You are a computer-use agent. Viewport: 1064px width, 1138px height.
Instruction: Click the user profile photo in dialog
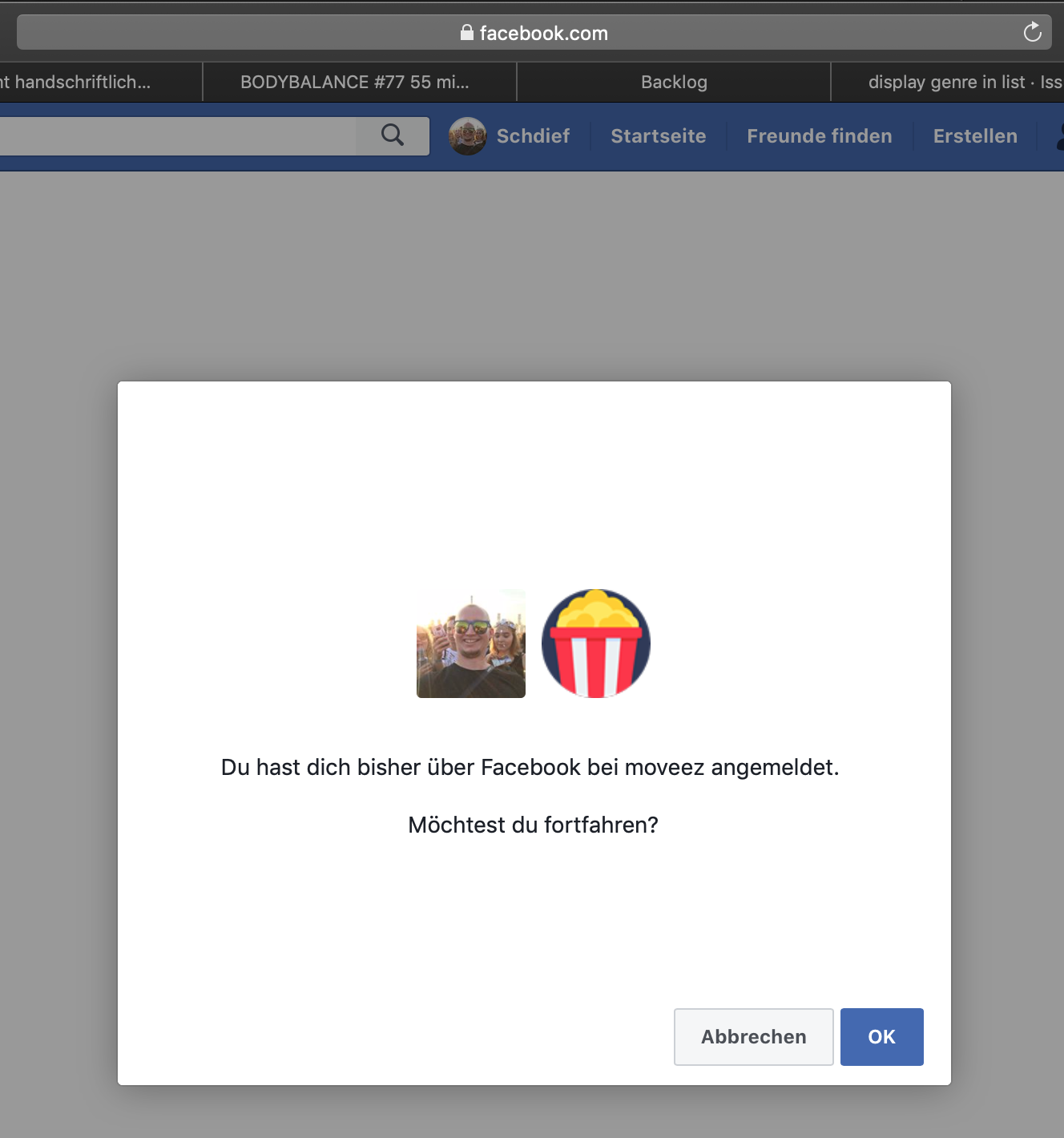tap(471, 644)
